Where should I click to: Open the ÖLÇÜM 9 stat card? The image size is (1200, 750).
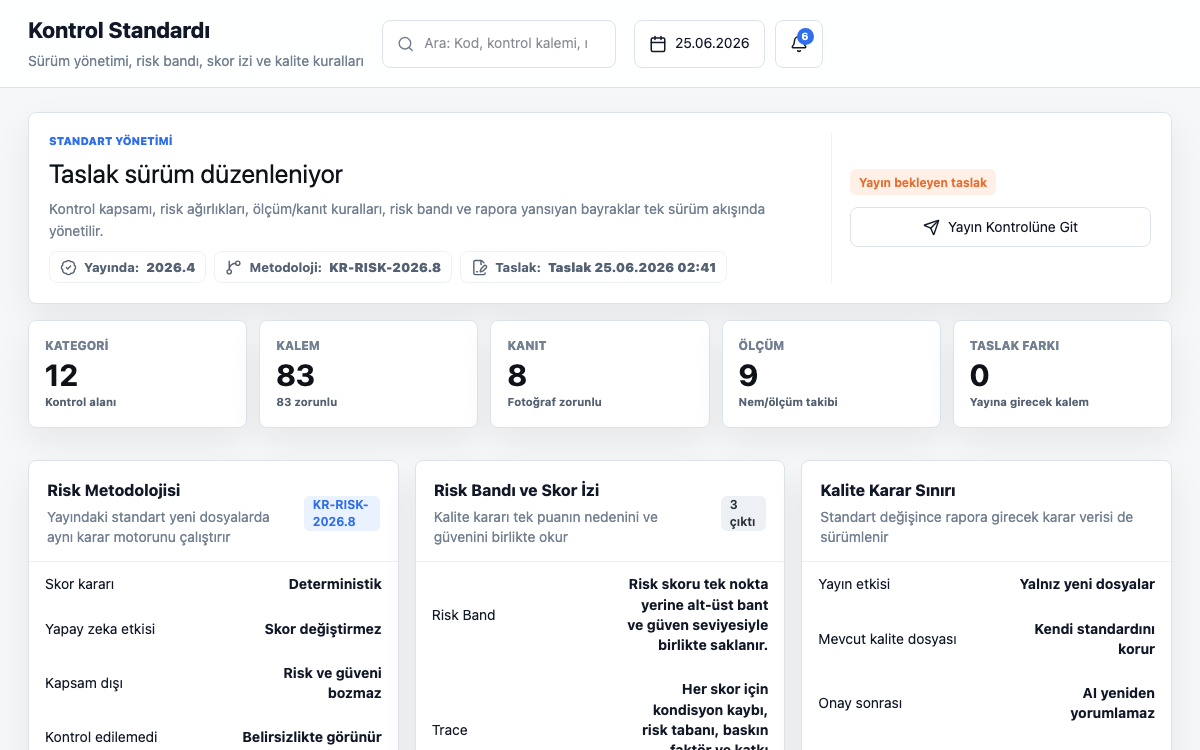[x=831, y=374]
